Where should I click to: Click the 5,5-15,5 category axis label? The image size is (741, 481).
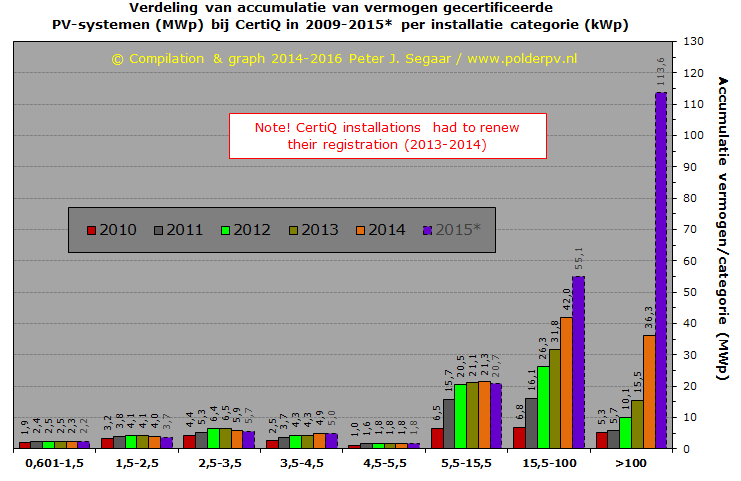[466, 463]
